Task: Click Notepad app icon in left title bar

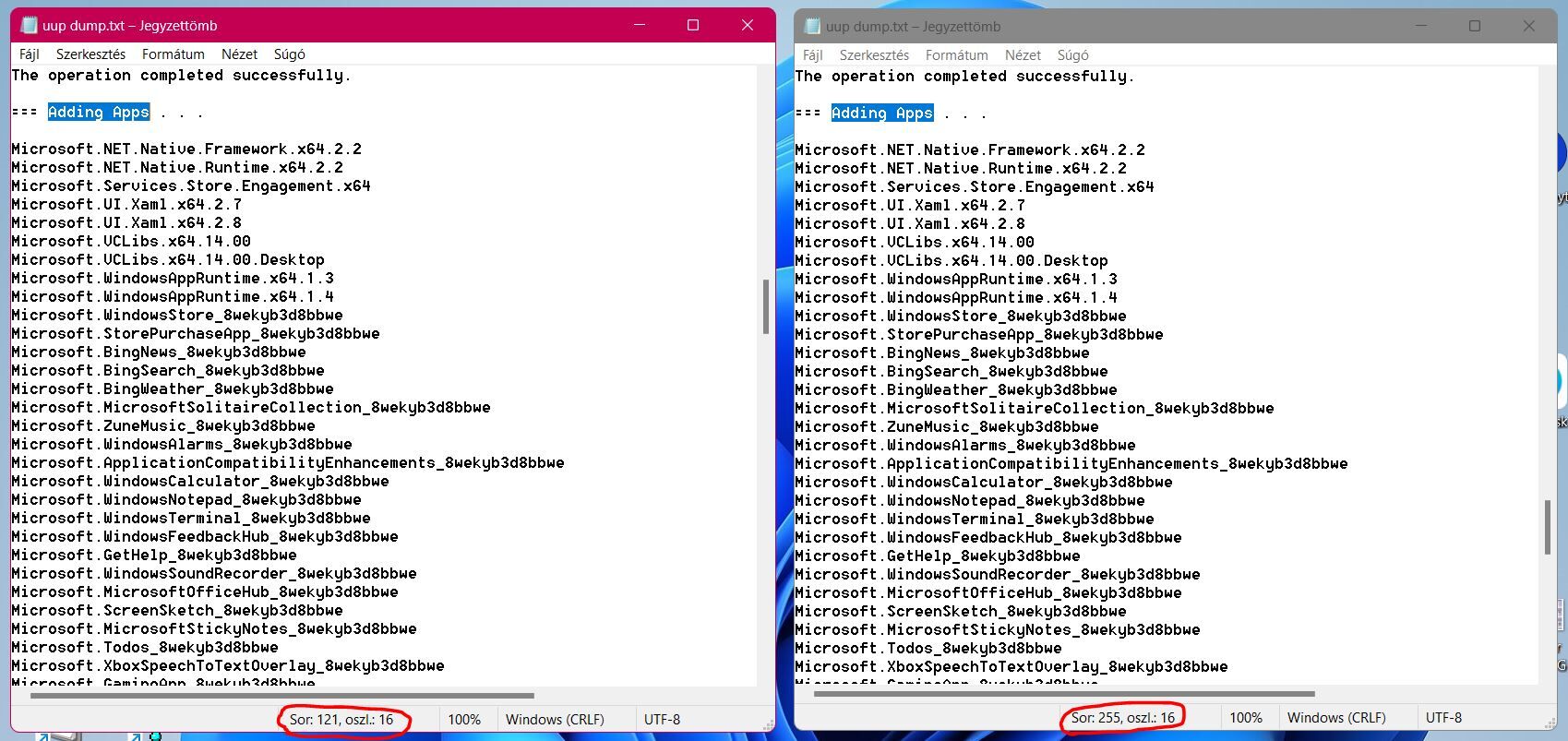Action: (x=29, y=25)
